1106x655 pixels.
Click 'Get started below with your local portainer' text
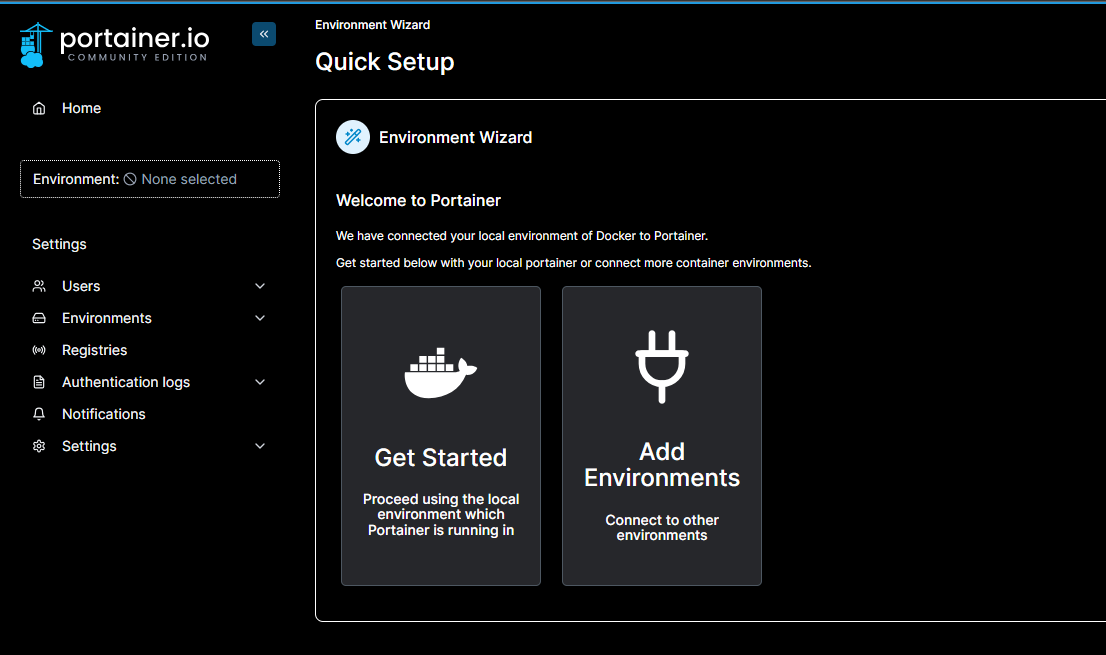coord(573,263)
